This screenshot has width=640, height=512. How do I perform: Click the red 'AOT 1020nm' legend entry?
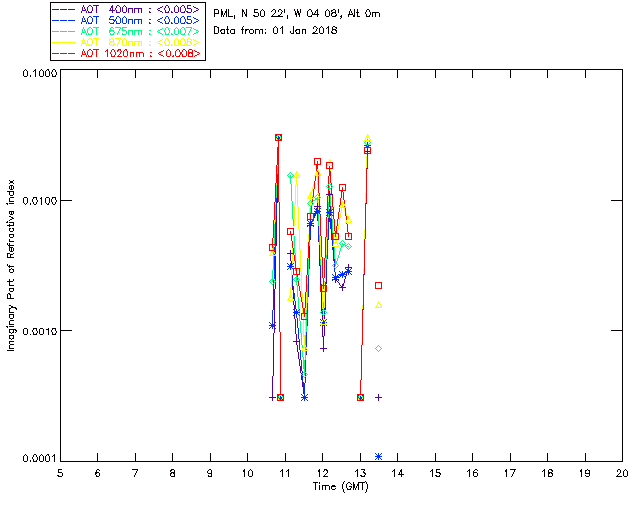[126, 53]
